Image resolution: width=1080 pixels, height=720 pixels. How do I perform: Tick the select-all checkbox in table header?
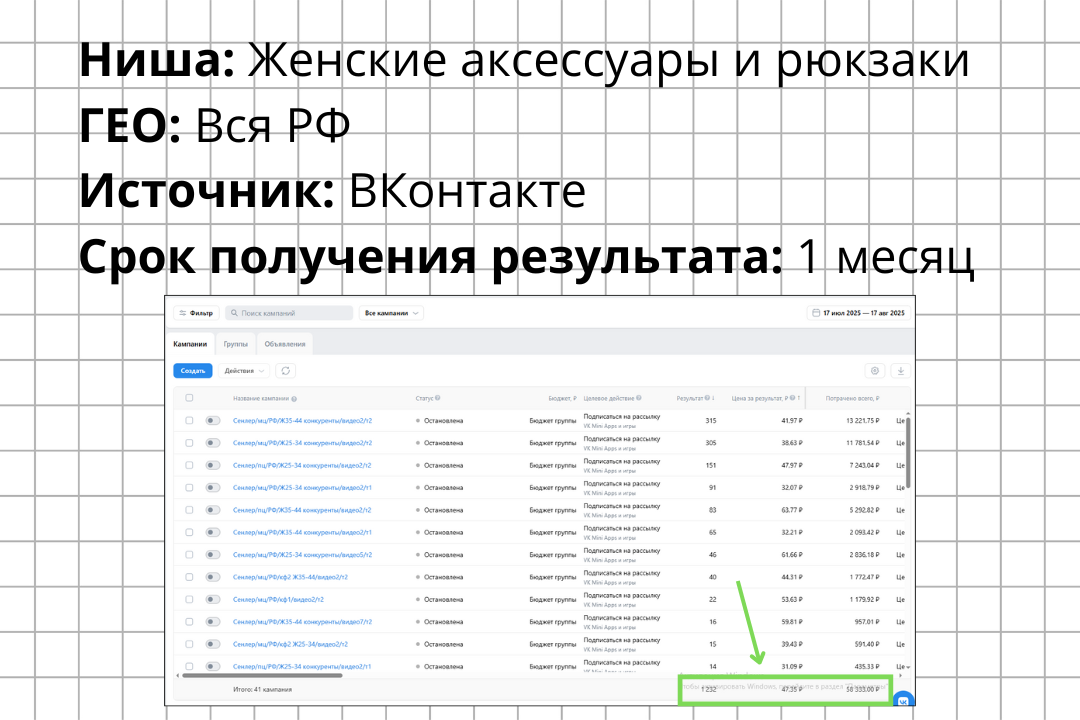point(189,398)
